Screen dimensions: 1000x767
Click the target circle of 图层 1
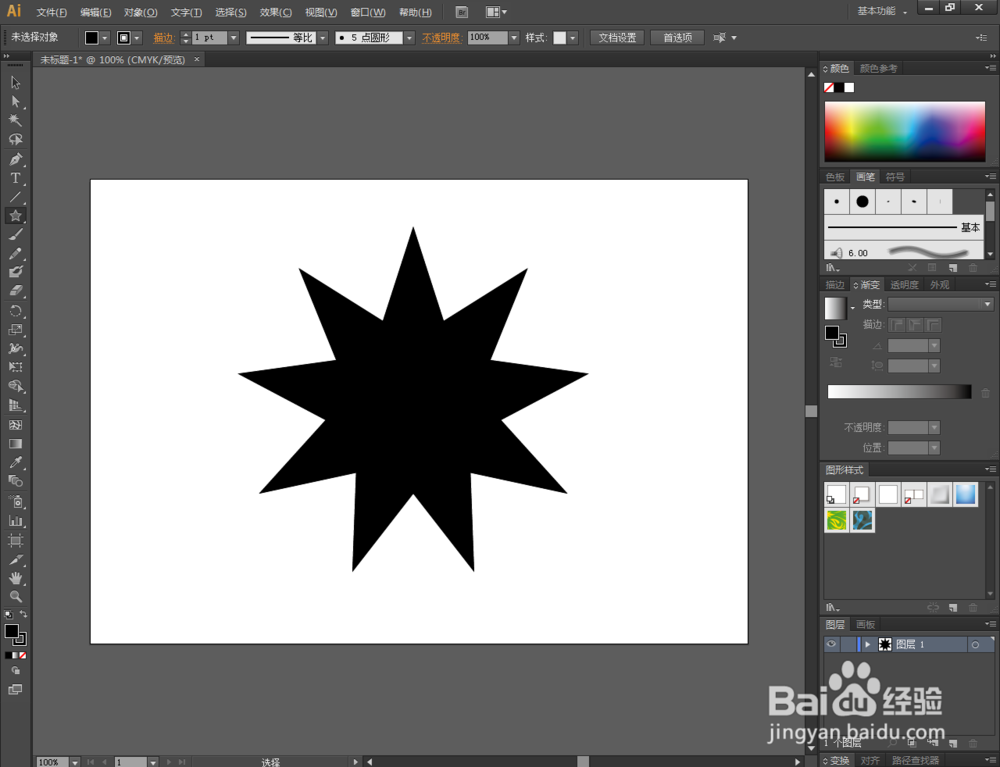click(975, 645)
